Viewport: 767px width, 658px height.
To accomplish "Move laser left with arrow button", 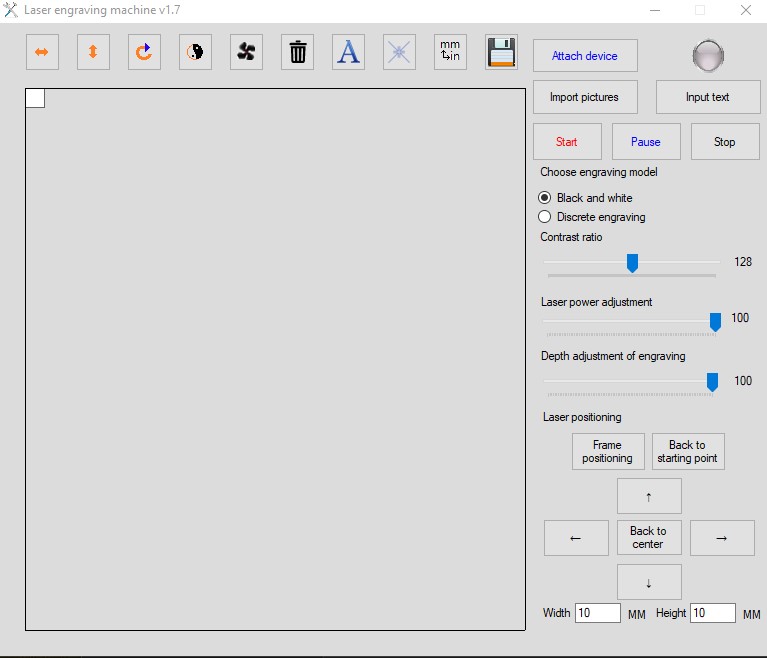I will [x=576, y=538].
